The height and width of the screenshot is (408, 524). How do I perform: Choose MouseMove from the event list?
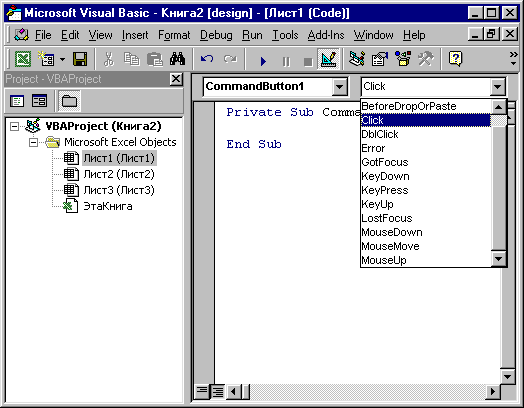point(426,246)
